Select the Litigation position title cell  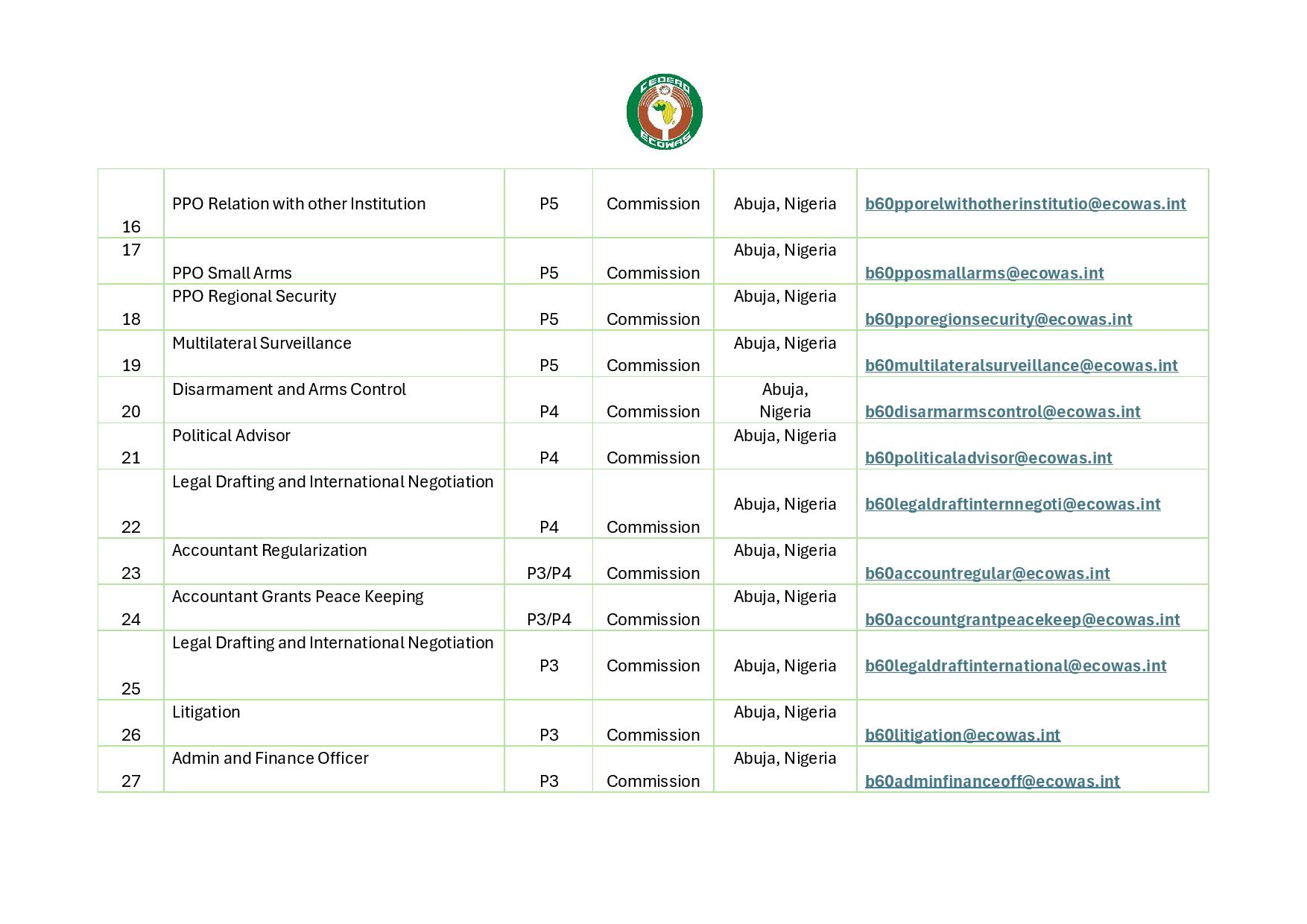click(206, 712)
